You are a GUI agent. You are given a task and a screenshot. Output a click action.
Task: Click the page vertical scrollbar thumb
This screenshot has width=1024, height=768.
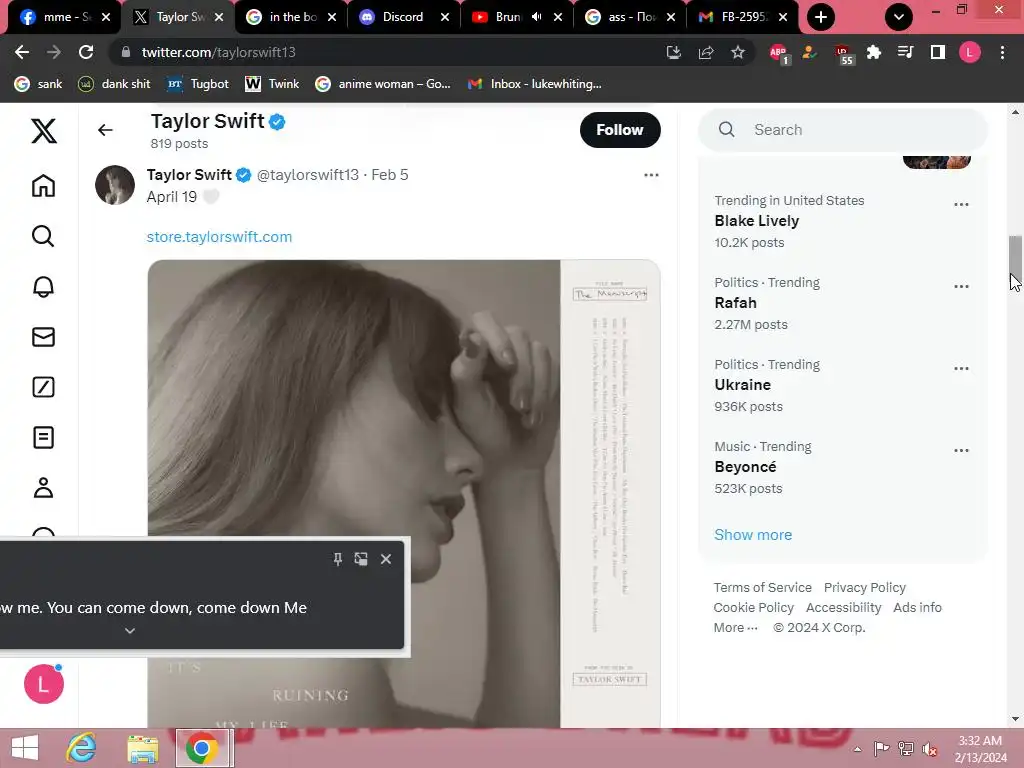[1015, 257]
